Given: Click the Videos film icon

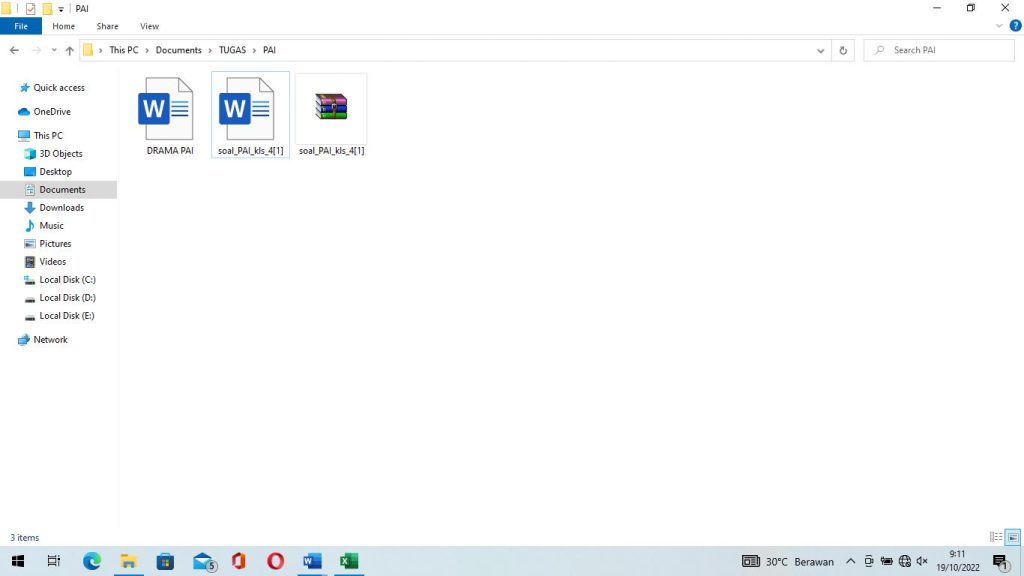Looking at the screenshot, I should [x=30, y=262].
